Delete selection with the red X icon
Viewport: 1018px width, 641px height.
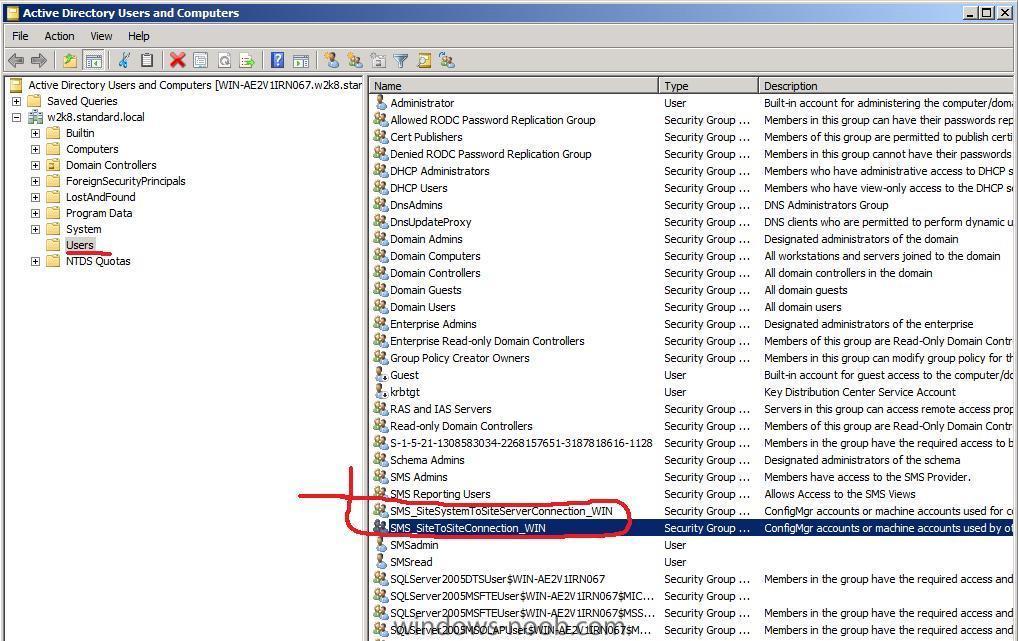[177, 61]
